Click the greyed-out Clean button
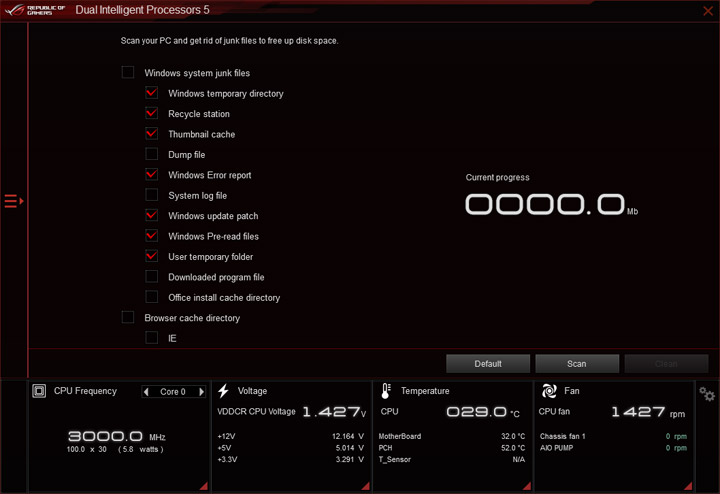720x494 pixels. click(666, 364)
